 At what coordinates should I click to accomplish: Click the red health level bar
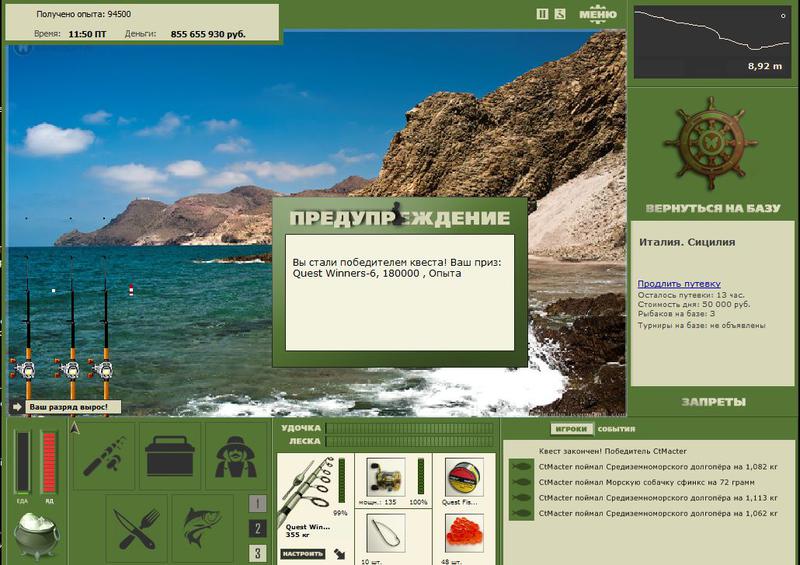[x=49, y=462]
